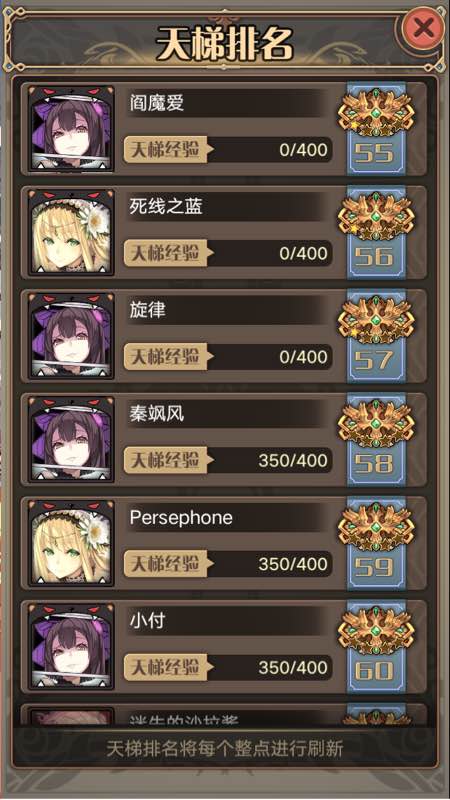Tap 旋律's avatar portrait
Screen dimensions: 450x800
coord(71,336)
